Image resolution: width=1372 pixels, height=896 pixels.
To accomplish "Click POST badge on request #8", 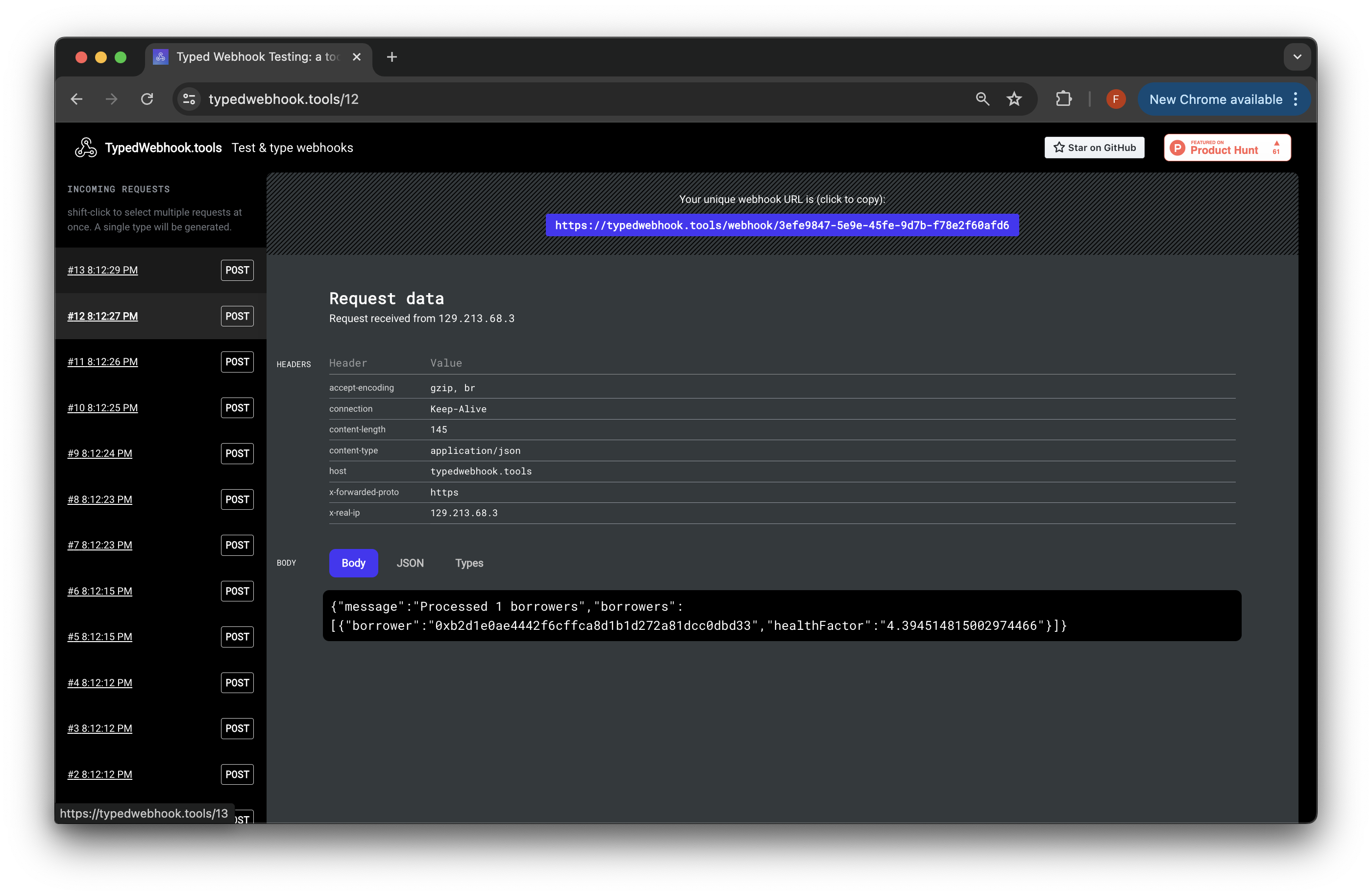I will 237,499.
